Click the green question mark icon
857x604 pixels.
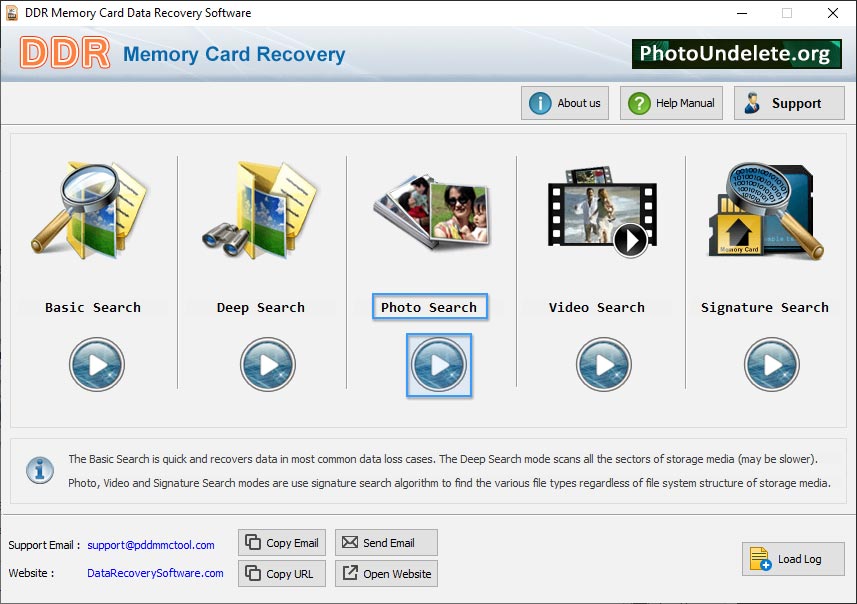pos(639,103)
